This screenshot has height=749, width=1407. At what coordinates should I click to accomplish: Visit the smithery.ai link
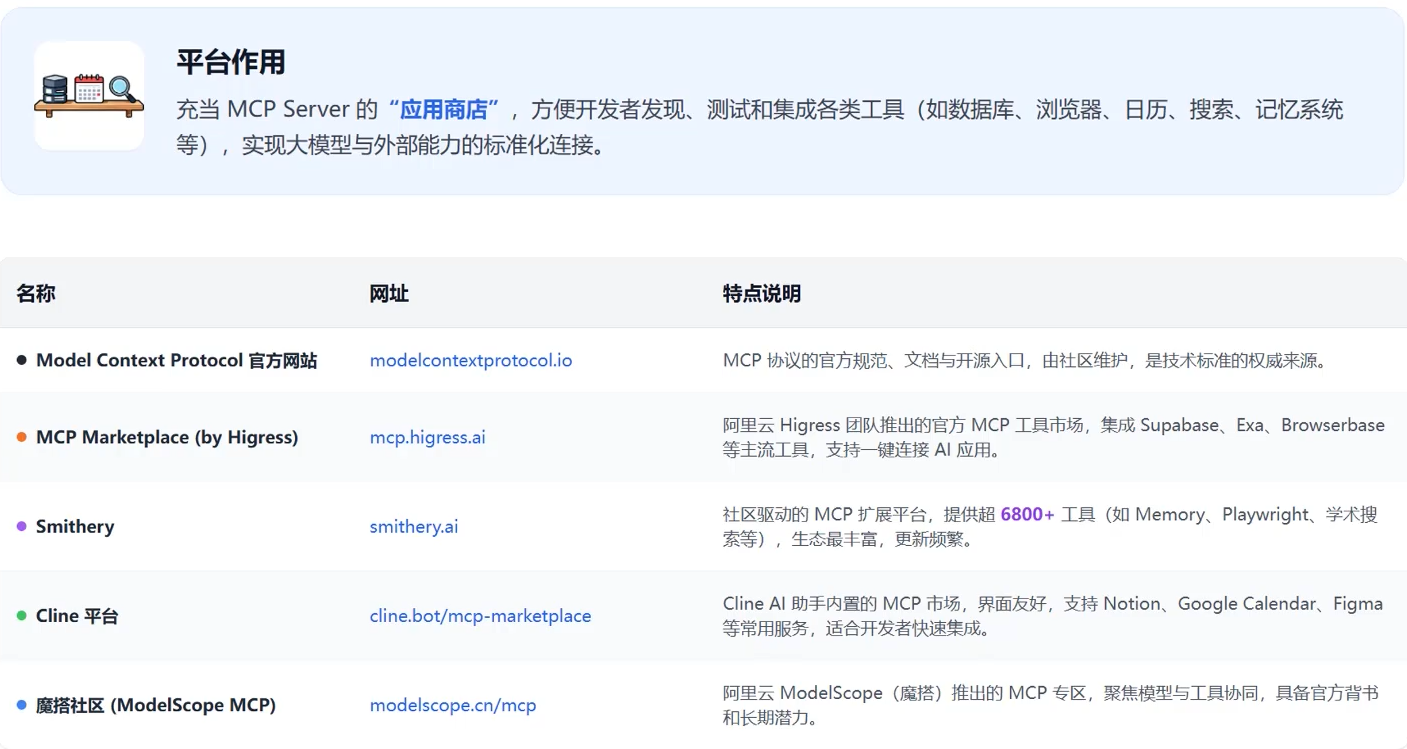pos(414,526)
